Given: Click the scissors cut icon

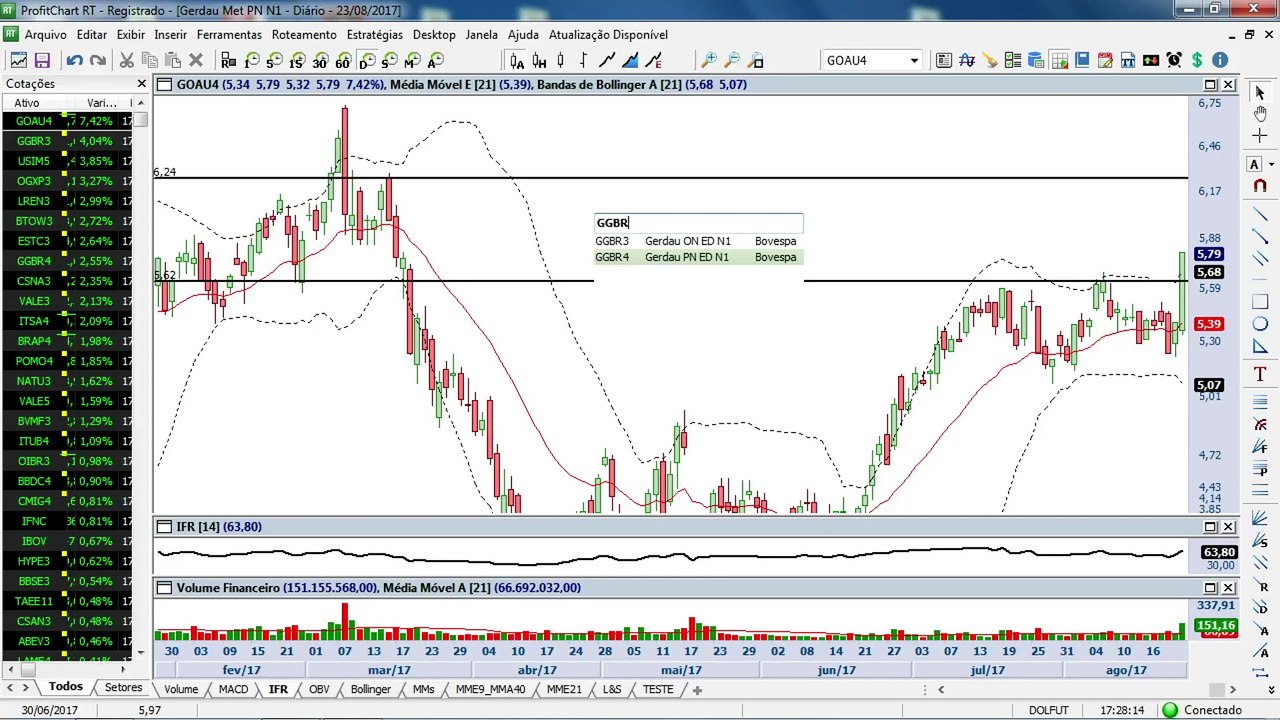Looking at the screenshot, I should 127,60.
